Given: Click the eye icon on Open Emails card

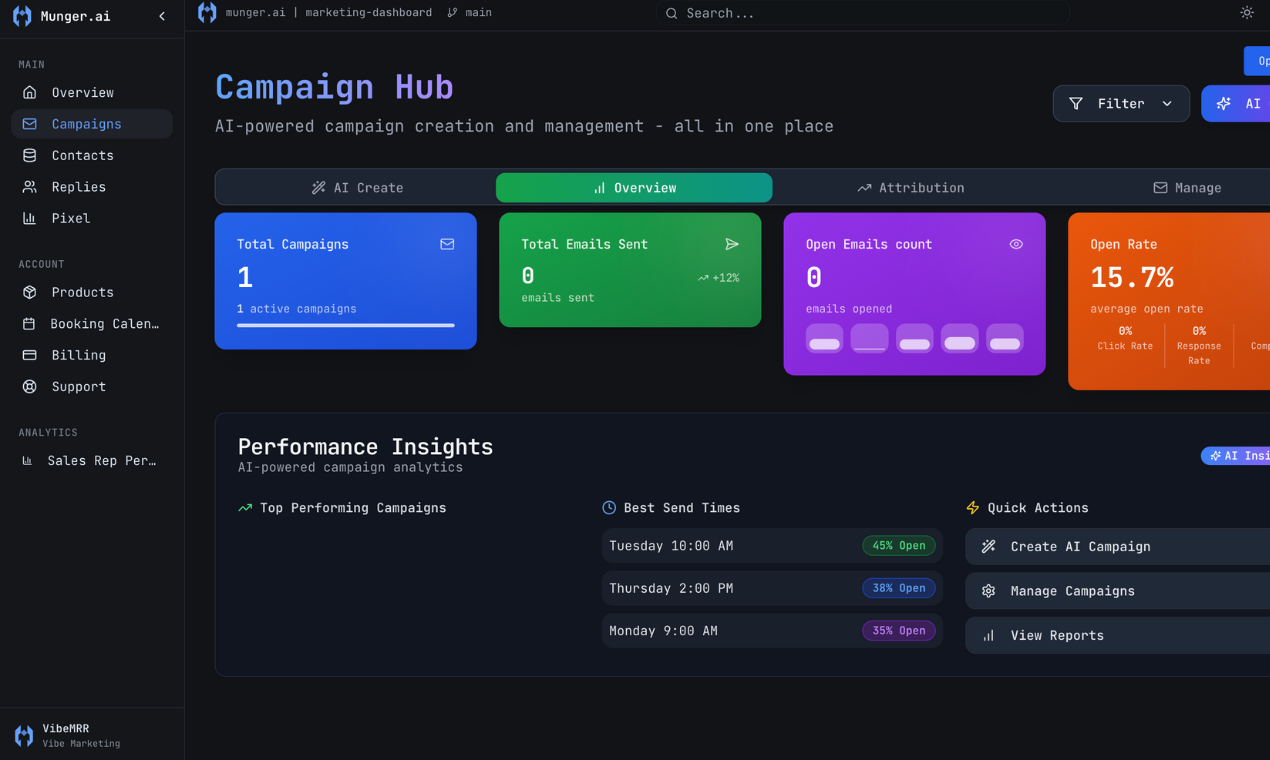Looking at the screenshot, I should pyautogui.click(x=1016, y=244).
